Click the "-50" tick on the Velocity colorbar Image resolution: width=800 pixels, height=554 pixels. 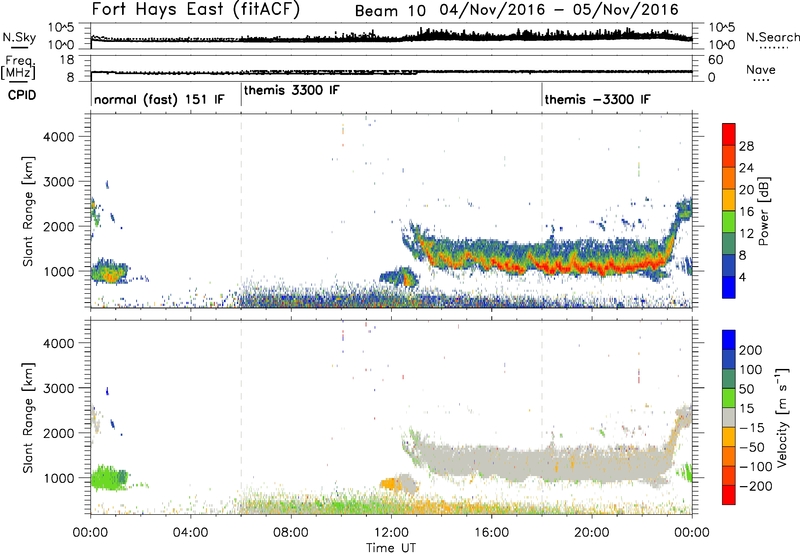pos(752,447)
